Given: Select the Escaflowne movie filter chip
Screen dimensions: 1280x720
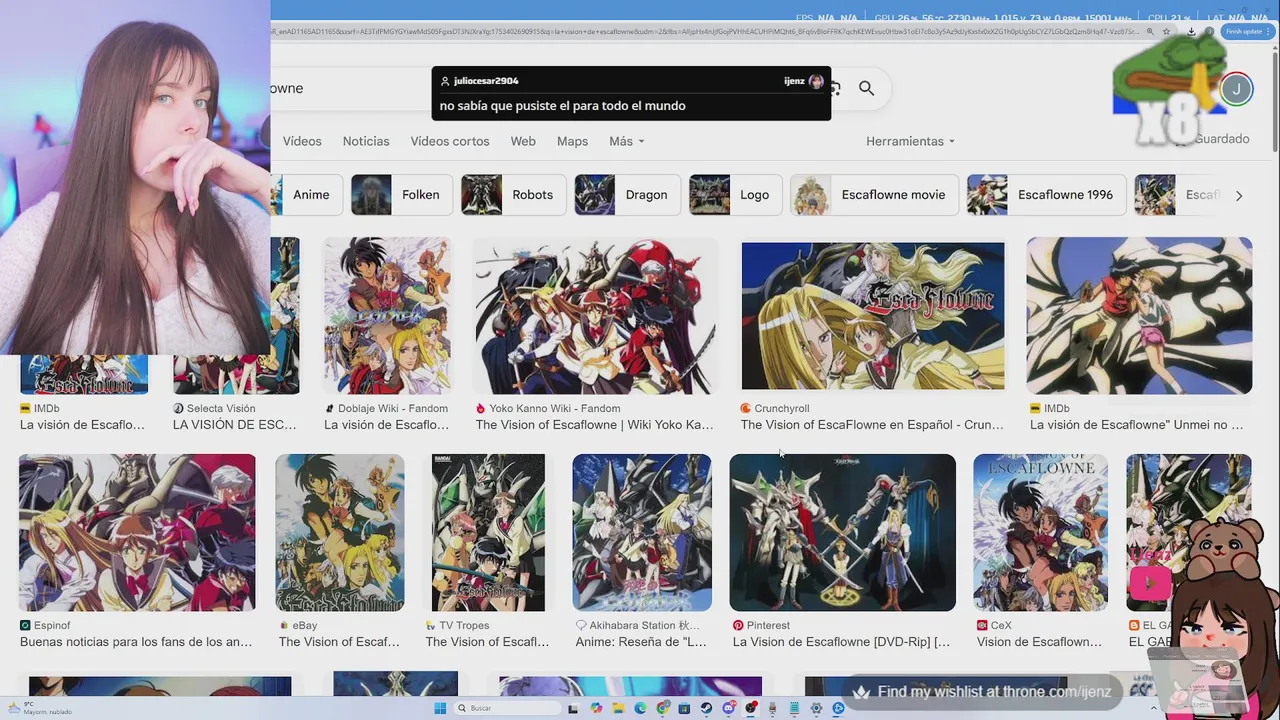Looking at the screenshot, I should click(x=874, y=195).
